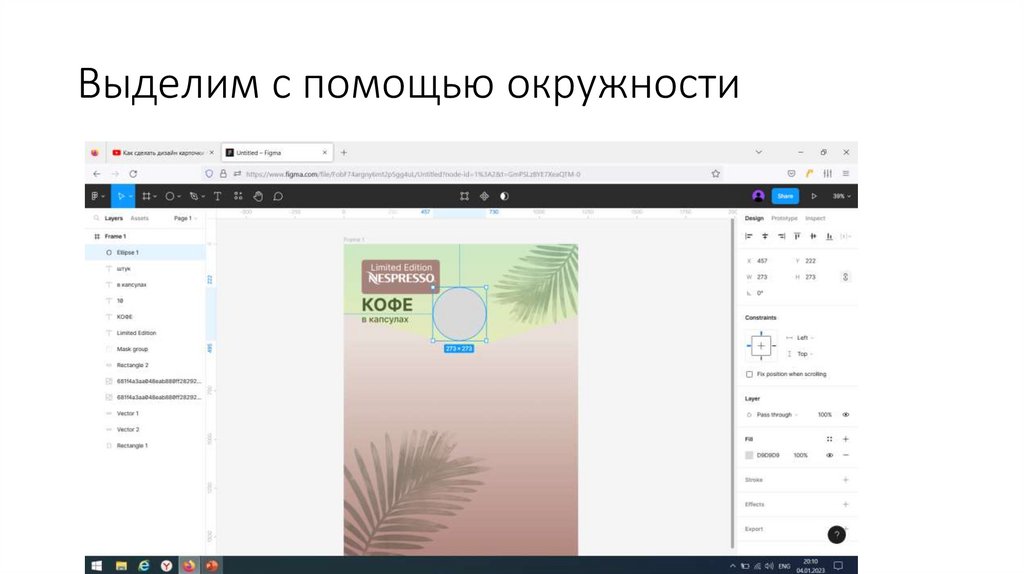
Task: Click align bottom icon
Action: 829,236
